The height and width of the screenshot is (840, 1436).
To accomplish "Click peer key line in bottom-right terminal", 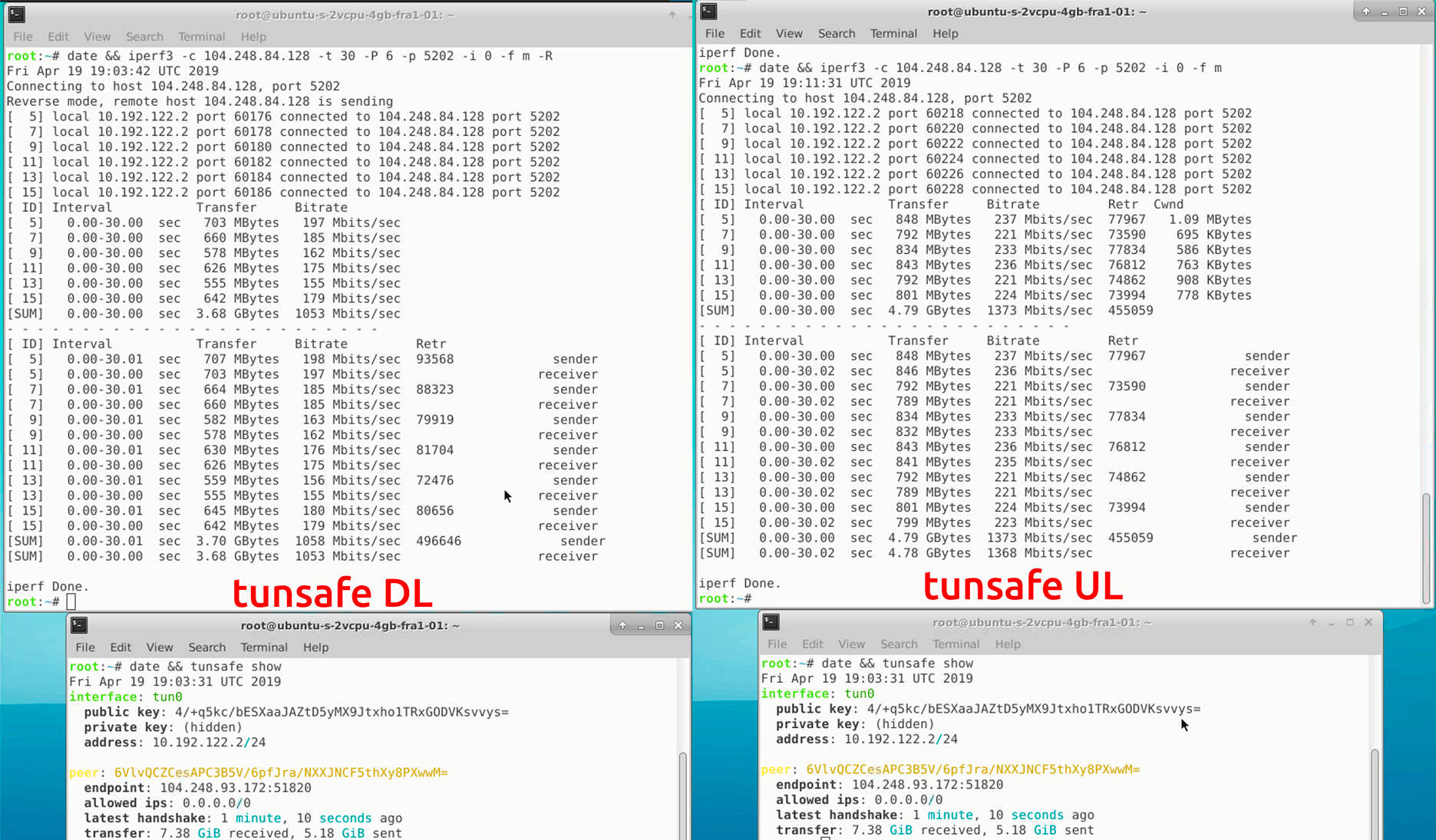I will pos(950,769).
